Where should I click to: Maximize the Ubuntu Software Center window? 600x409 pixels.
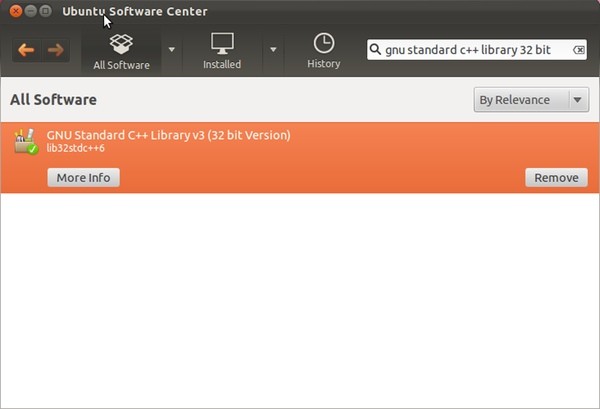click(46, 11)
